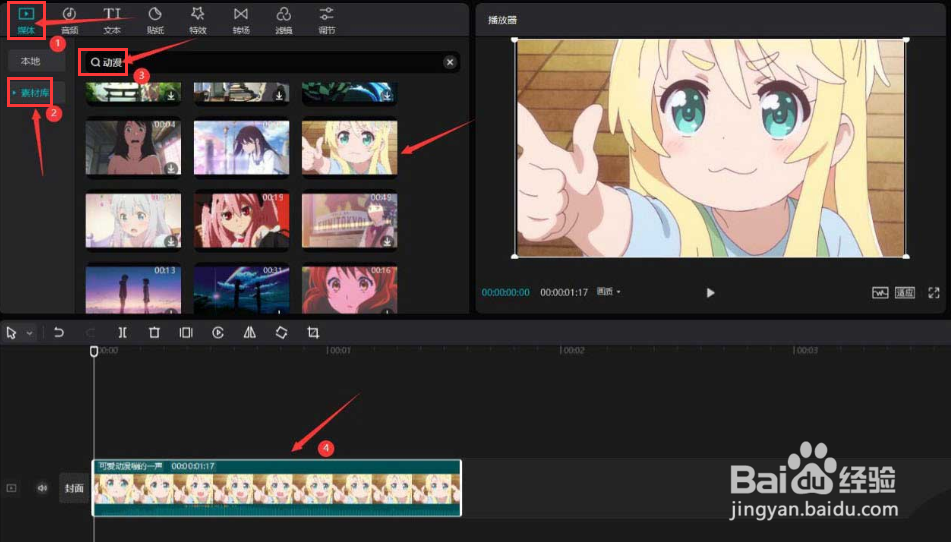
Task: Download the middle clip in the top row
Action: [279, 95]
